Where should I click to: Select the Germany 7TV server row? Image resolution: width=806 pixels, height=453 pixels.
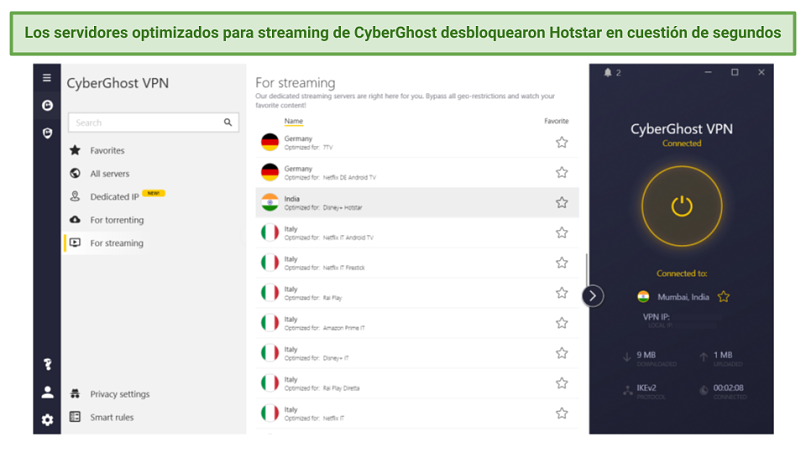click(x=417, y=142)
